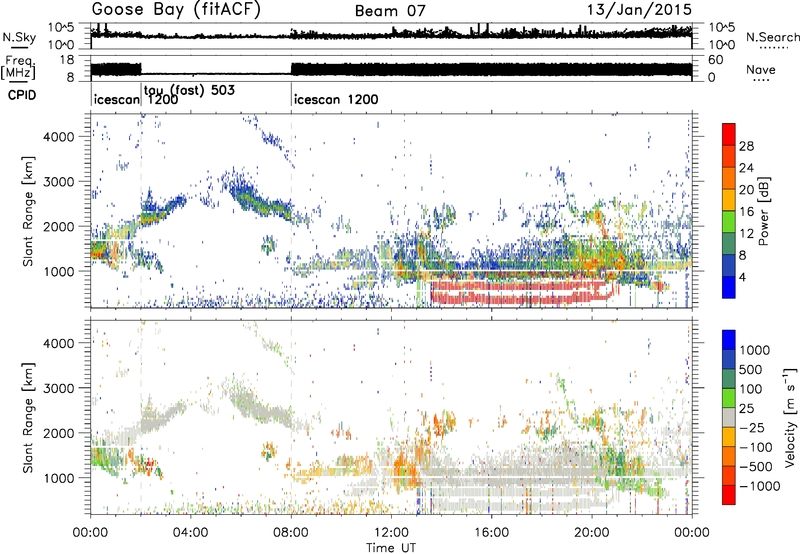The width and height of the screenshot is (800, 554).
Task: Click the '28' tick on Power color bar
Action: tap(746, 146)
